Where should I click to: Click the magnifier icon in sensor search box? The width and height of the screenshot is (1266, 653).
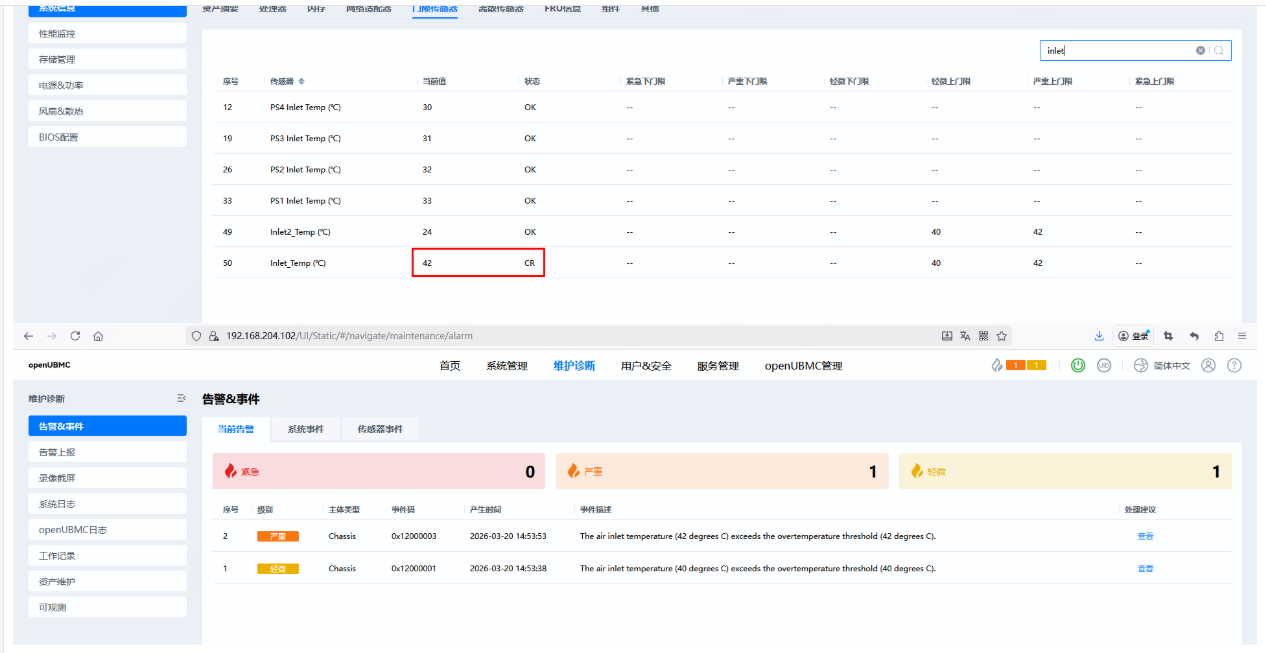[x=1219, y=50]
